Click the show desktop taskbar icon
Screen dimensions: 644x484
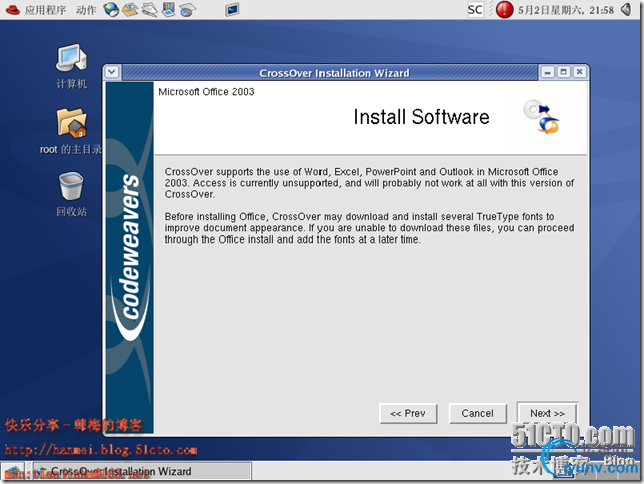(x=13, y=472)
